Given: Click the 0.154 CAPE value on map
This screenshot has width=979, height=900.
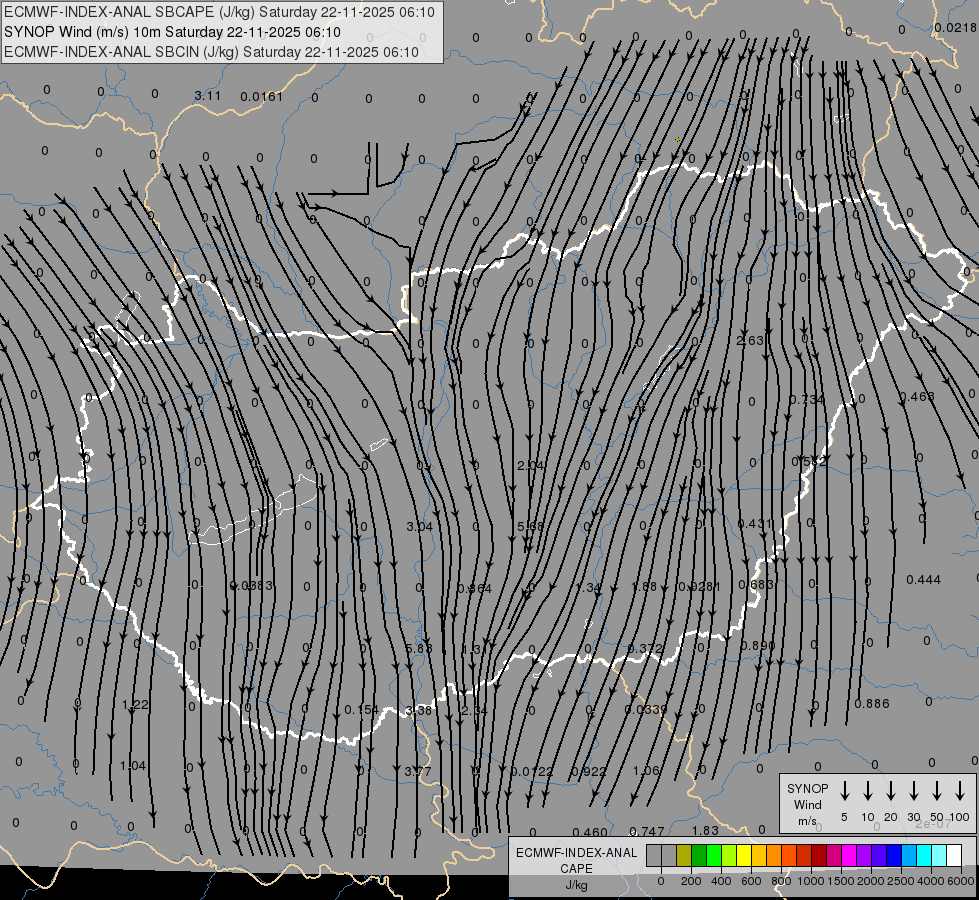Looking at the screenshot, I should tap(362, 710).
